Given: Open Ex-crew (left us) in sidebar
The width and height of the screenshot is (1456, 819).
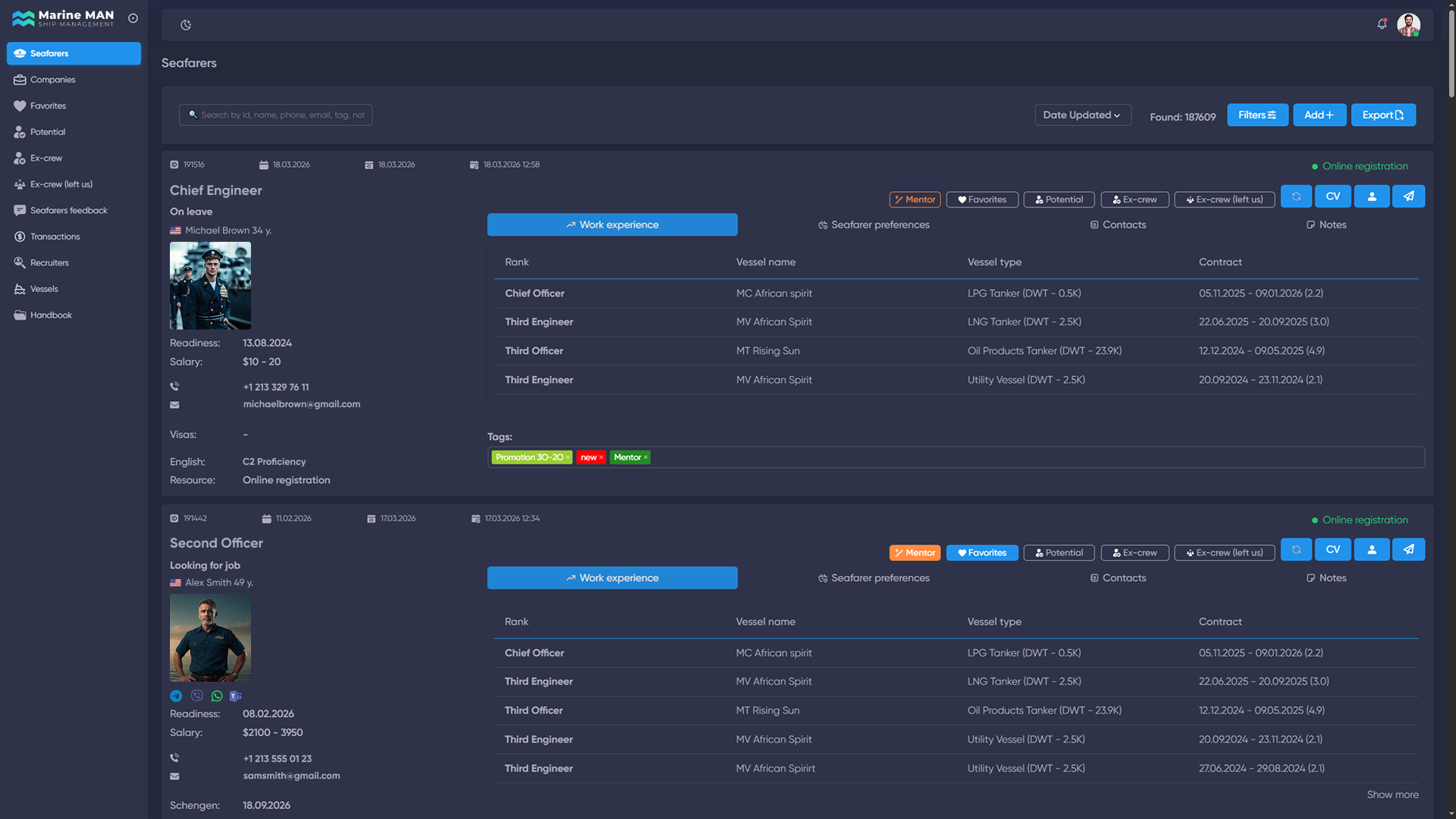Looking at the screenshot, I should tap(74, 184).
